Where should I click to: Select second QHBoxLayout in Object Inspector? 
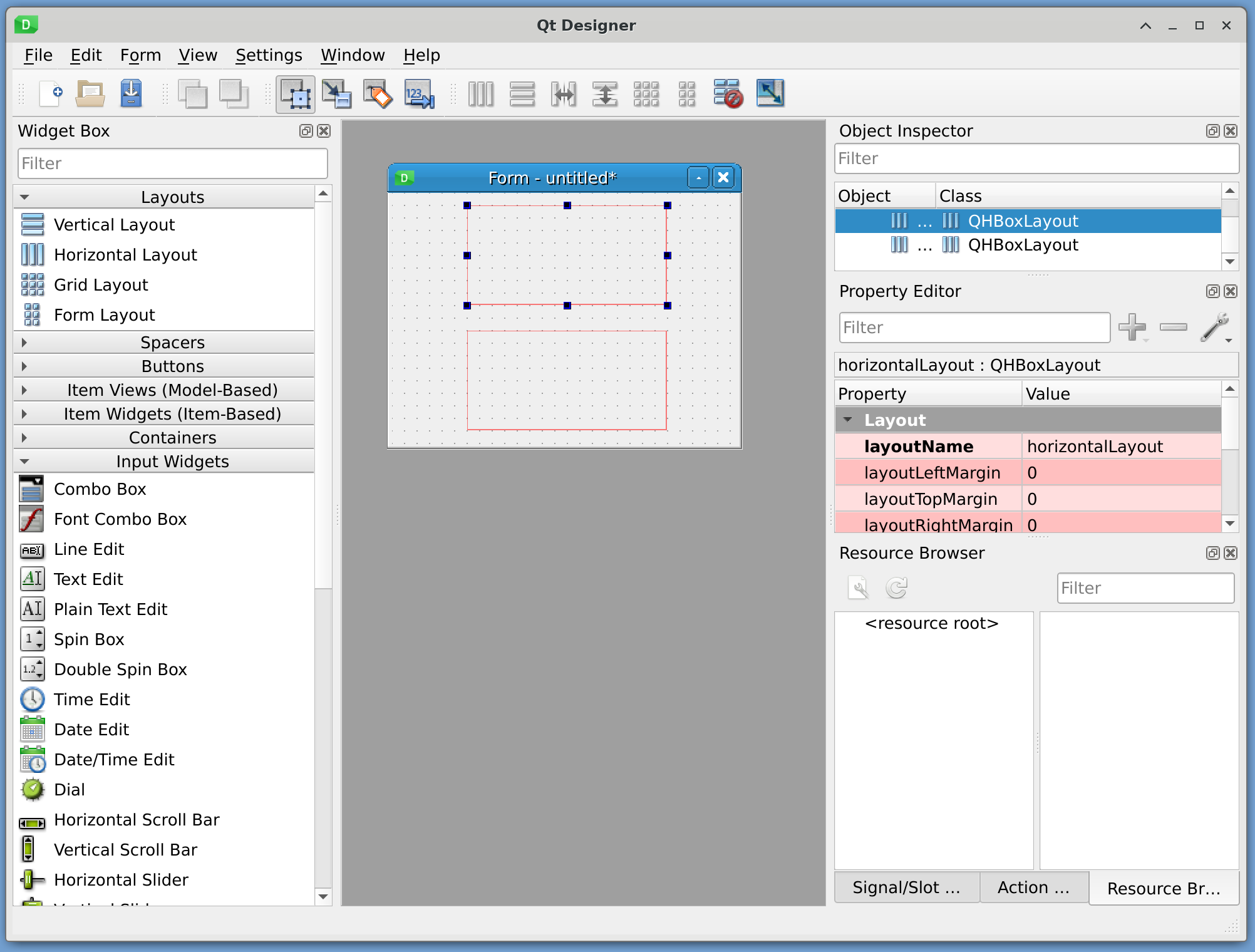point(1022,245)
